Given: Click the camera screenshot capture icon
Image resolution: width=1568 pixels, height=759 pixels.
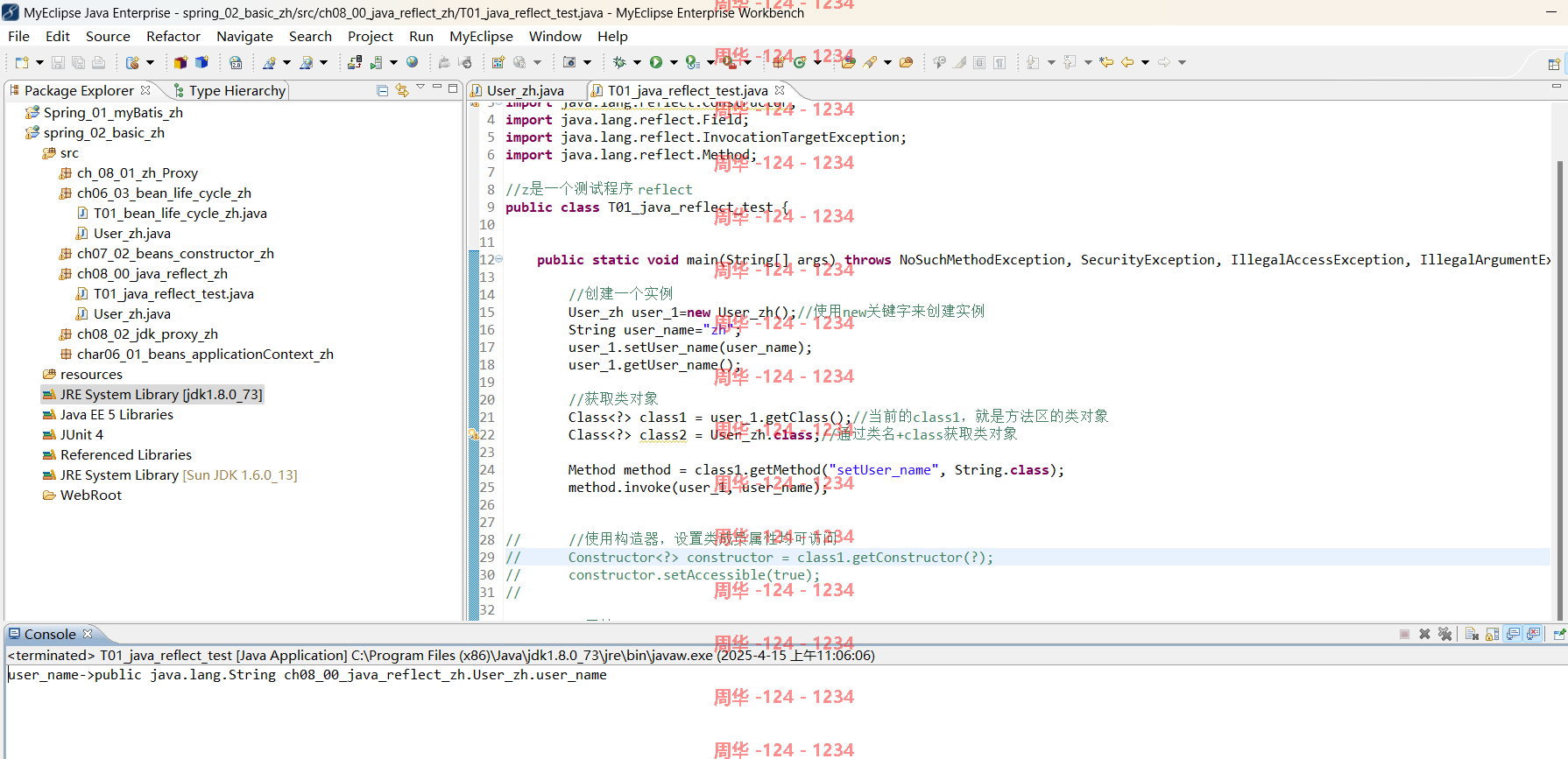Looking at the screenshot, I should coord(569,62).
